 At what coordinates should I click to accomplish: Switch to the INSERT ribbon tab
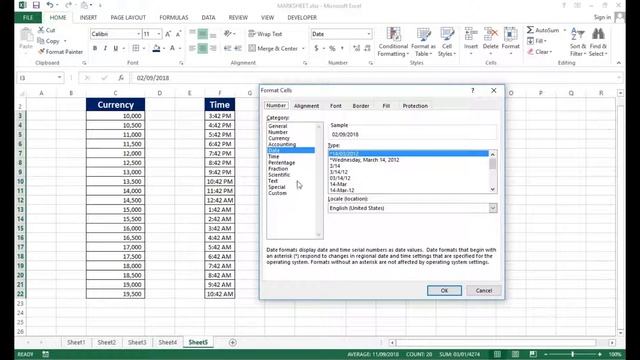88,18
